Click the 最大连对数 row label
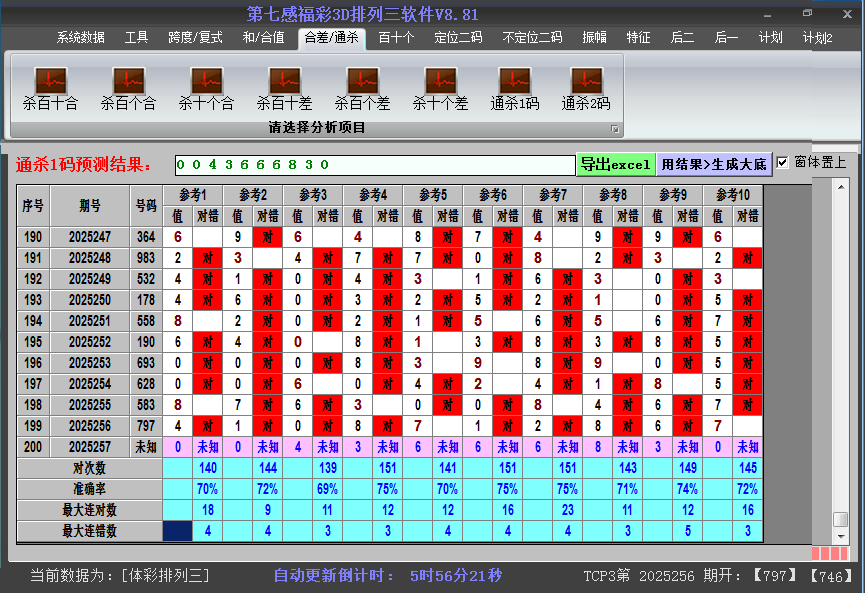This screenshot has height=593, width=865. click(89, 510)
